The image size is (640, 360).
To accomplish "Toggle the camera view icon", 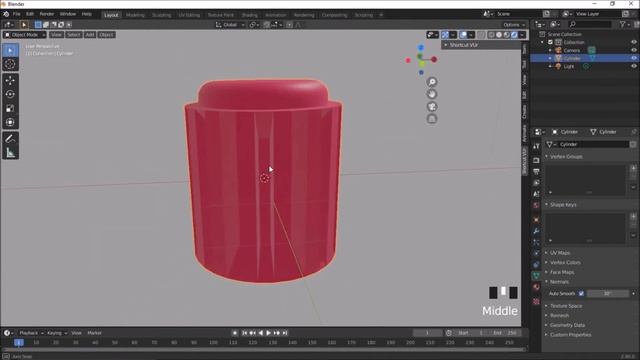I will click(432, 107).
